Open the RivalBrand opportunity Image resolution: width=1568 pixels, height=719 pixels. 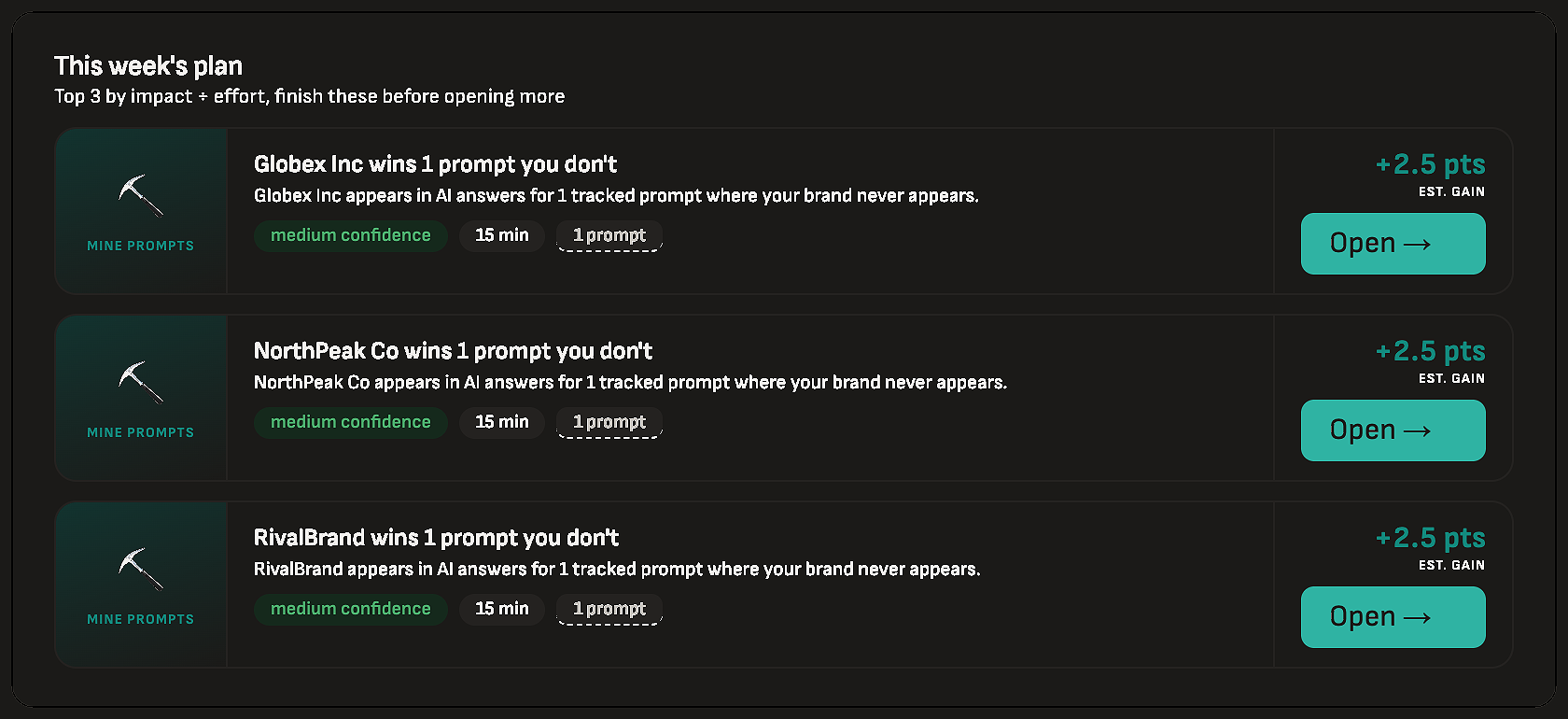[1393, 617]
